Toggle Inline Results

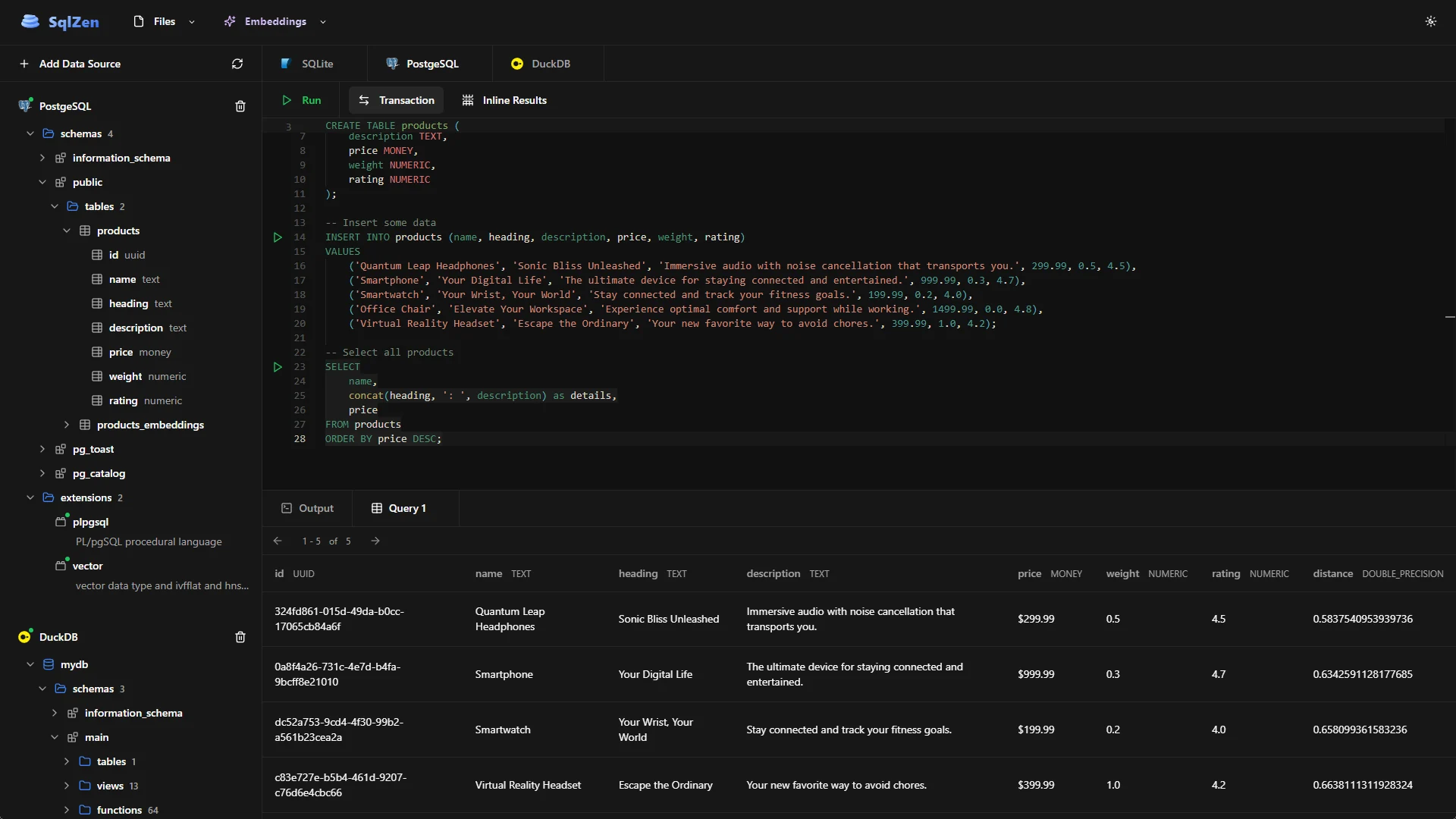click(504, 100)
